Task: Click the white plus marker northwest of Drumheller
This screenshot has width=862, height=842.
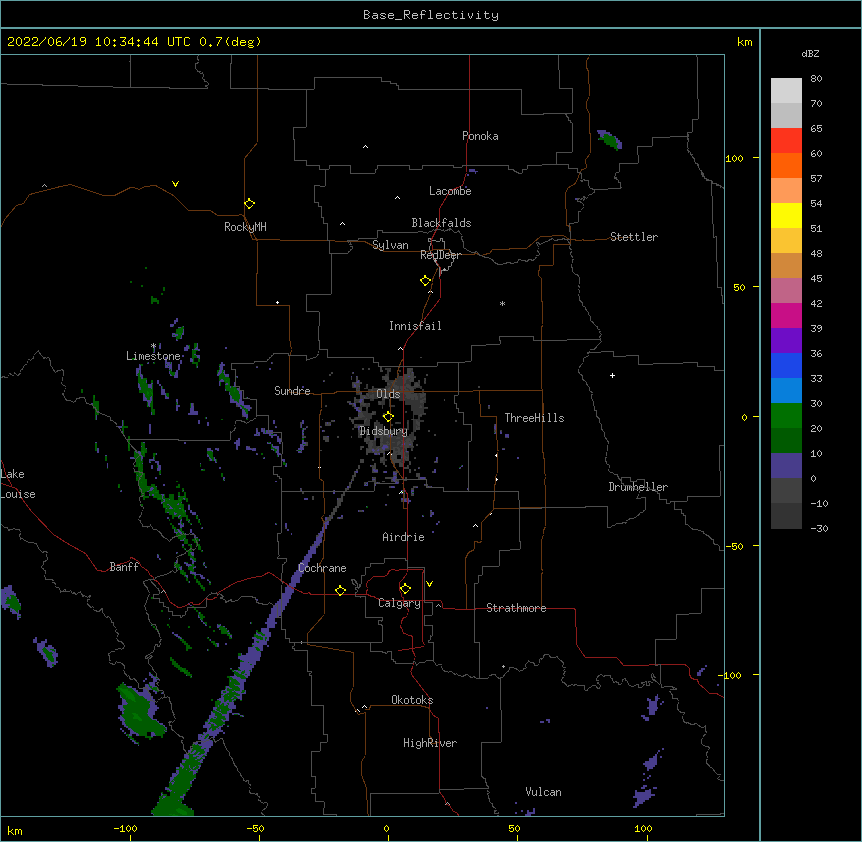Action: pos(612,375)
